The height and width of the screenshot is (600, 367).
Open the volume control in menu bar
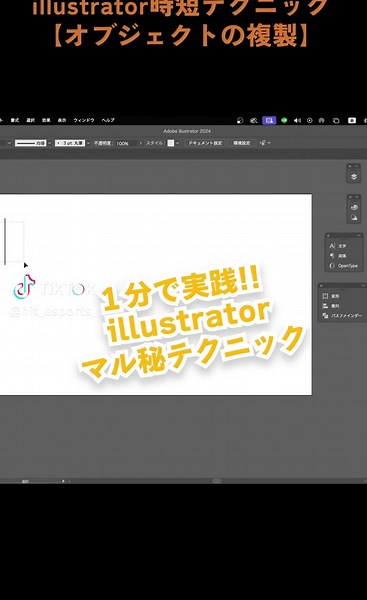point(297,120)
